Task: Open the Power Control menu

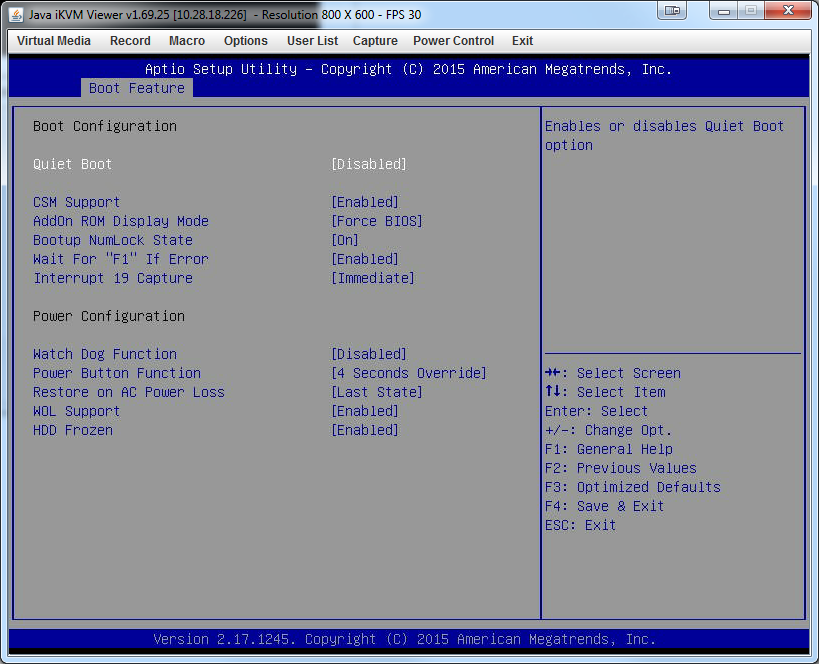Action: pos(453,41)
